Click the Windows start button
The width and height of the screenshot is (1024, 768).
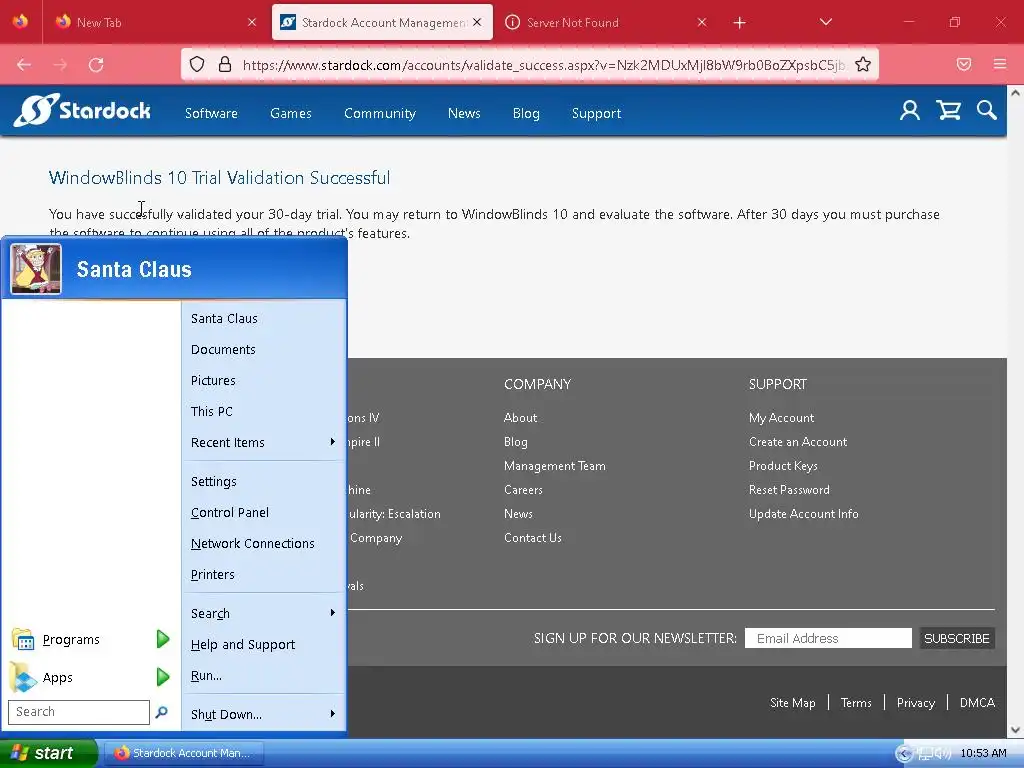(48, 753)
